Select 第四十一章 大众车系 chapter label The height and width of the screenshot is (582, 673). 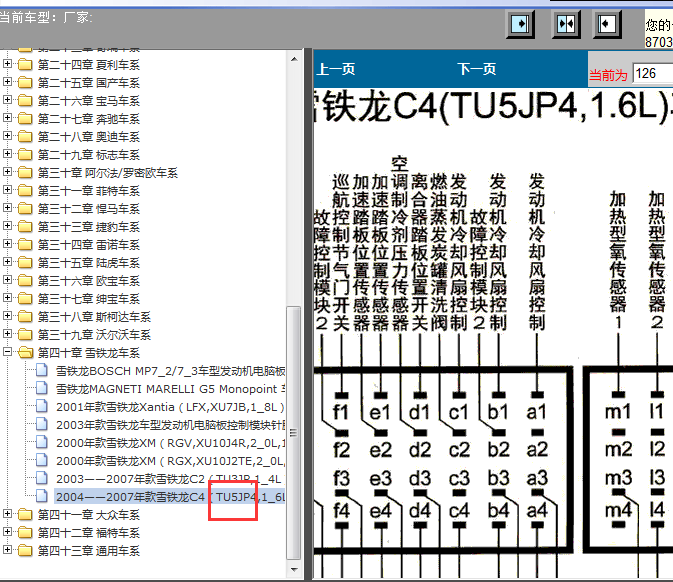pyautogui.click(x=89, y=515)
